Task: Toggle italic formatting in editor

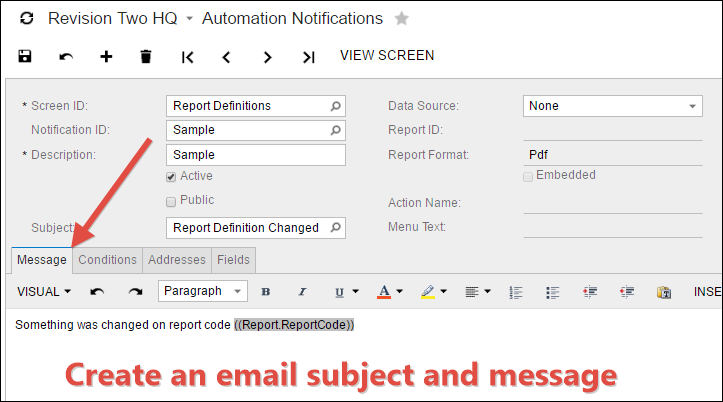Action: 302,292
